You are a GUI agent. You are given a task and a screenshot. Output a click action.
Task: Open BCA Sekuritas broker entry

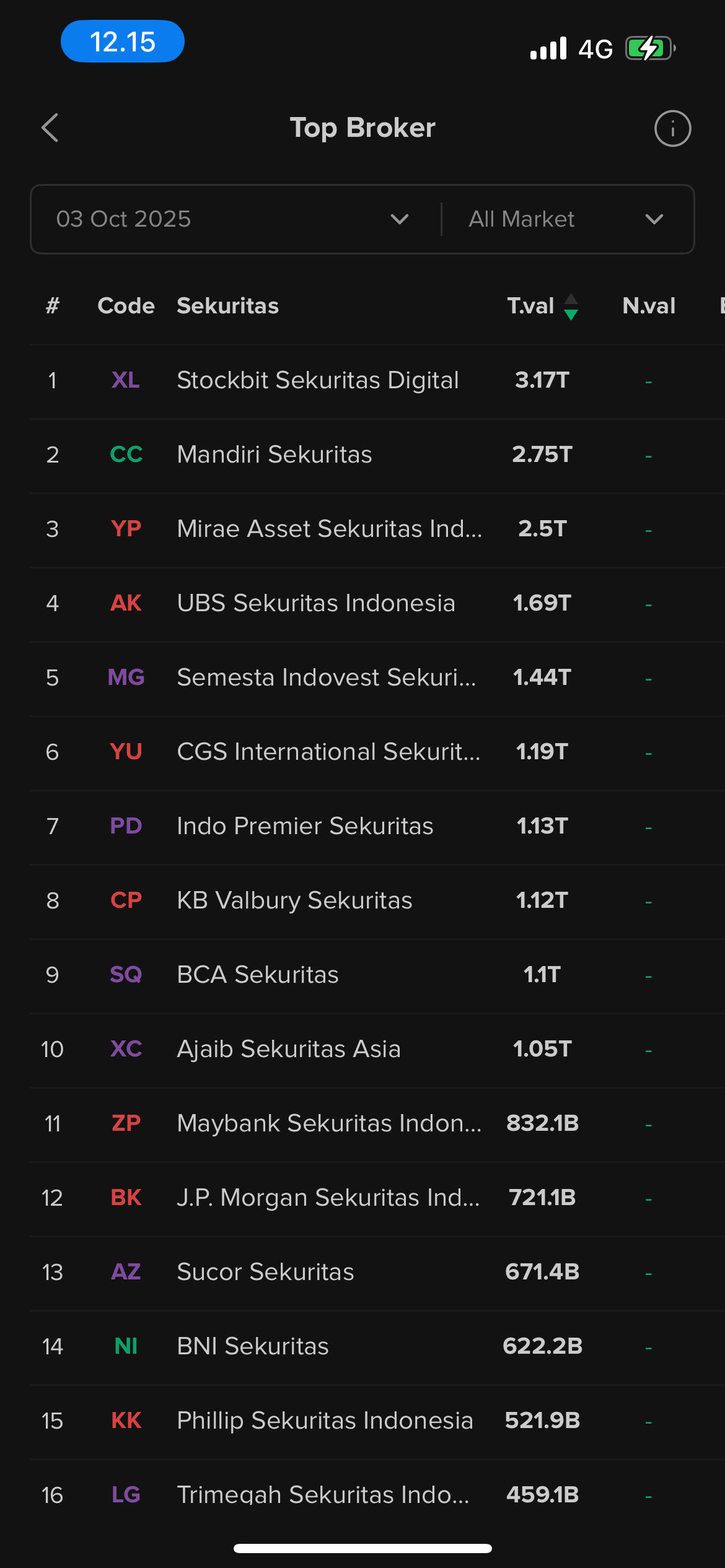258,975
